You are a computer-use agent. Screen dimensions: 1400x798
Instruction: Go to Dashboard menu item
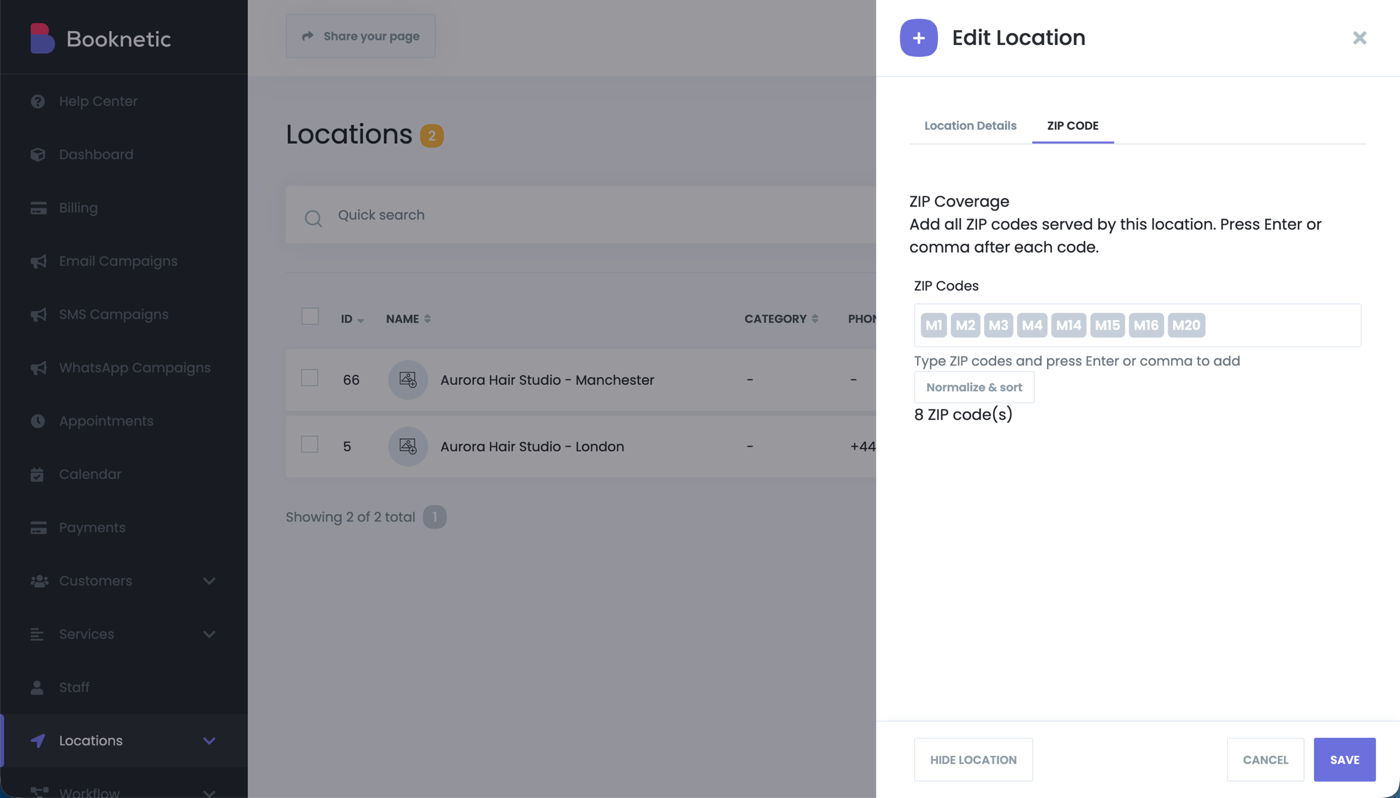click(124, 155)
